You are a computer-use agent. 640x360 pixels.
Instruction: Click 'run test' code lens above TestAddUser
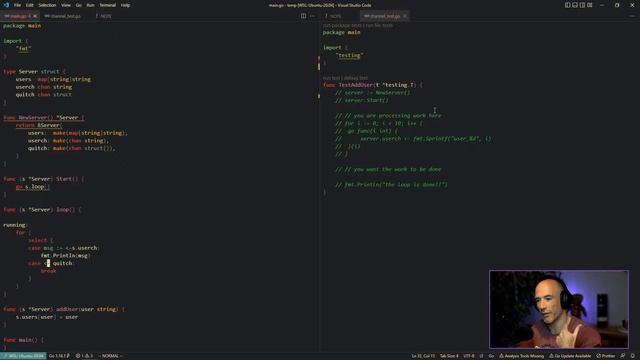pyautogui.click(x=331, y=78)
